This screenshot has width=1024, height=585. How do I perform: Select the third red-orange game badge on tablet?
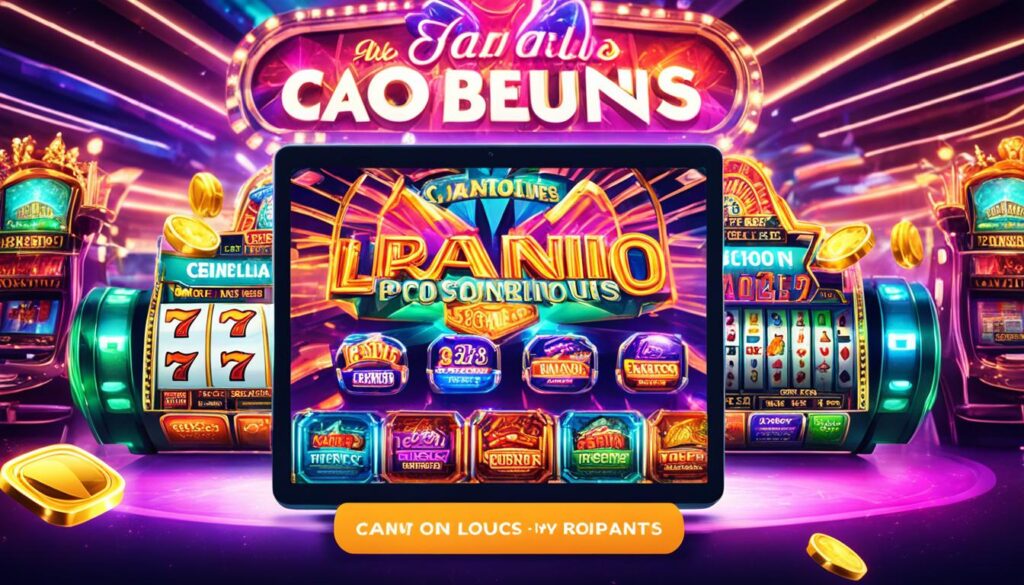(559, 364)
